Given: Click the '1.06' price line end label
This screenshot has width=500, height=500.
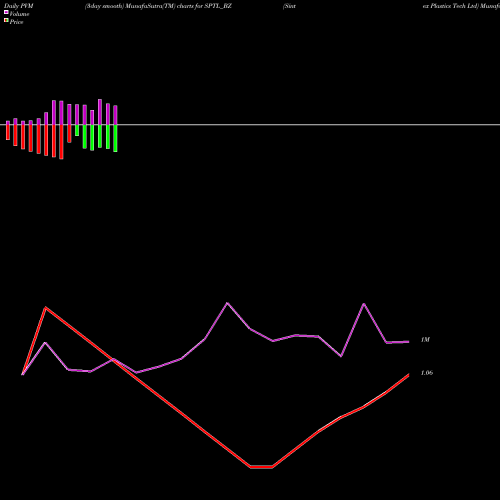Looking at the screenshot, I should [427, 373].
